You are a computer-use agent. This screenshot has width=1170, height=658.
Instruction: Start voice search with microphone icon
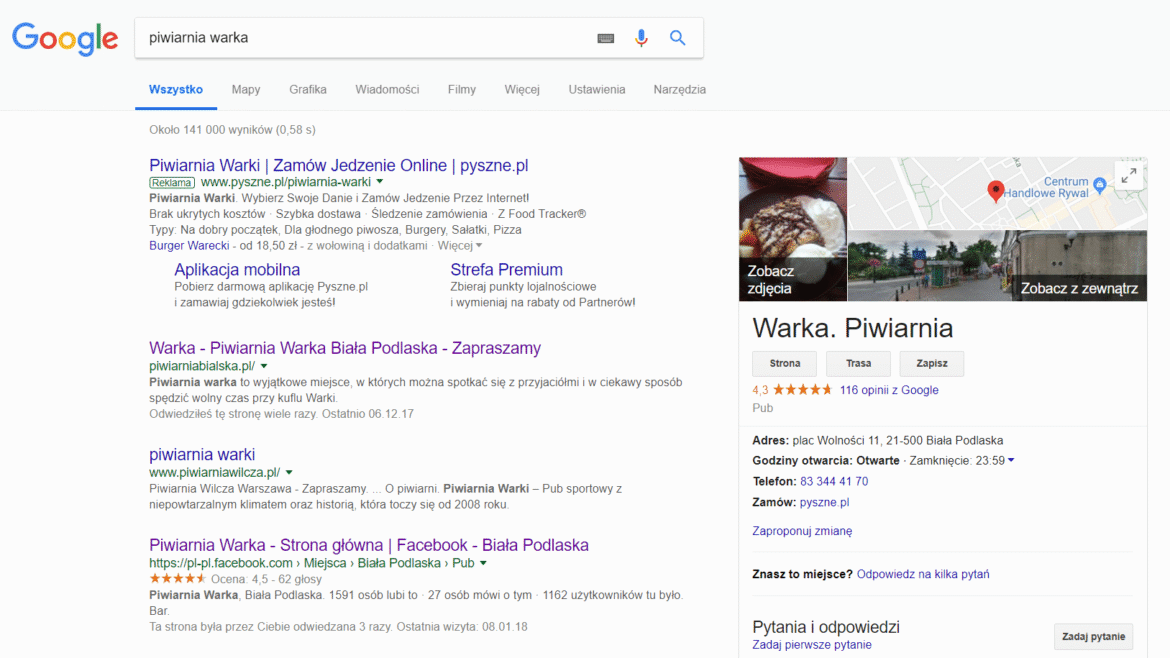click(641, 38)
